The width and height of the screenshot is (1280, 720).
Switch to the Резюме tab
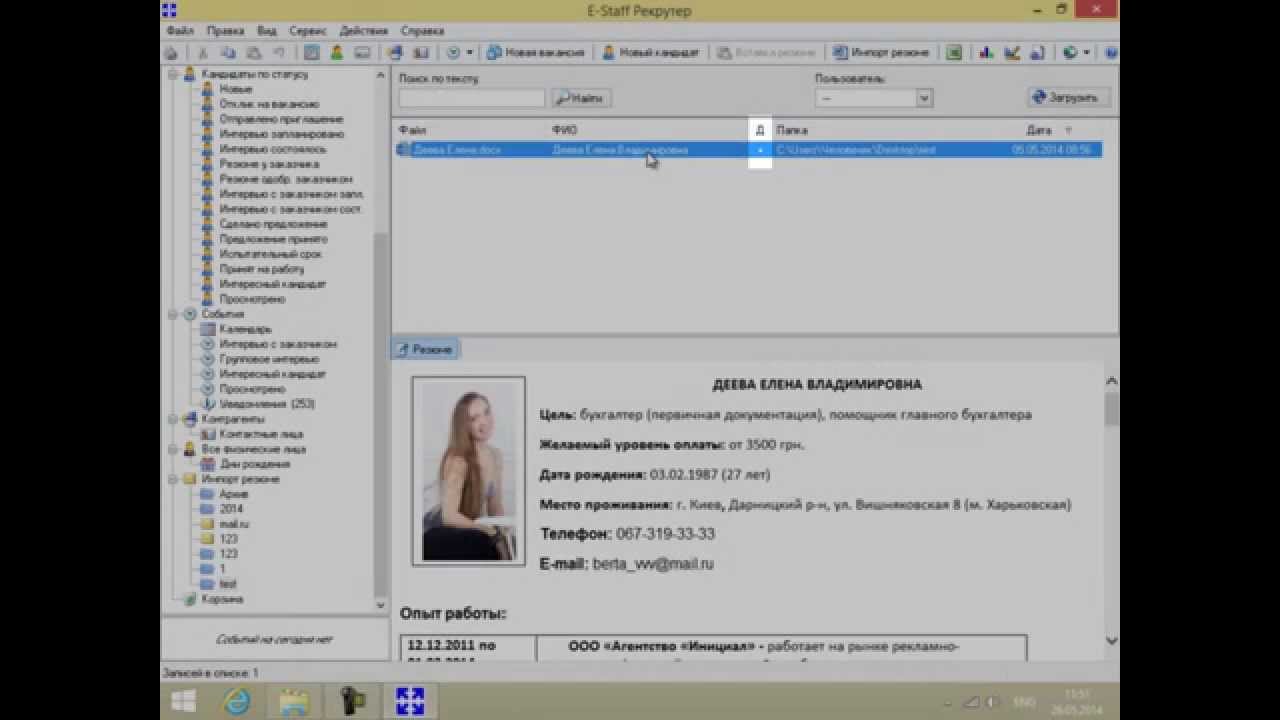[424, 349]
